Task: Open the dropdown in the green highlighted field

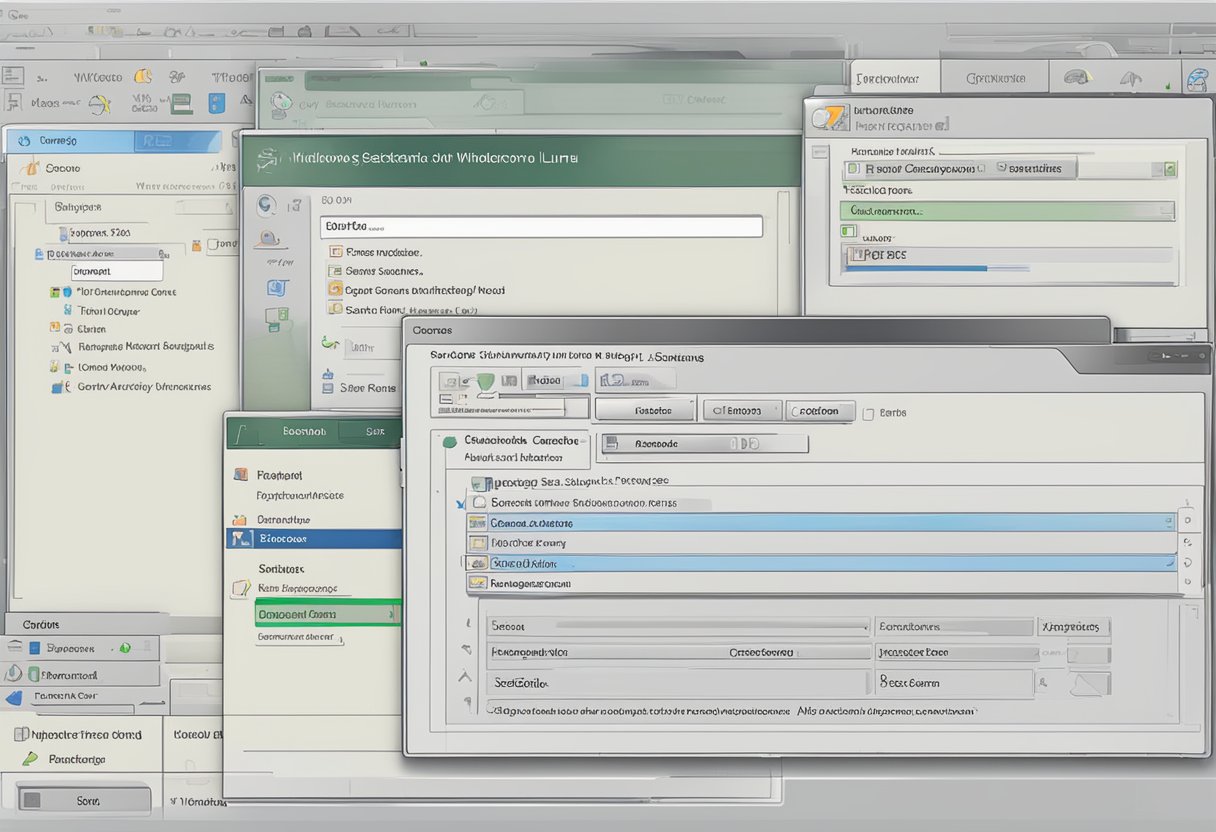Action: 1164,212
